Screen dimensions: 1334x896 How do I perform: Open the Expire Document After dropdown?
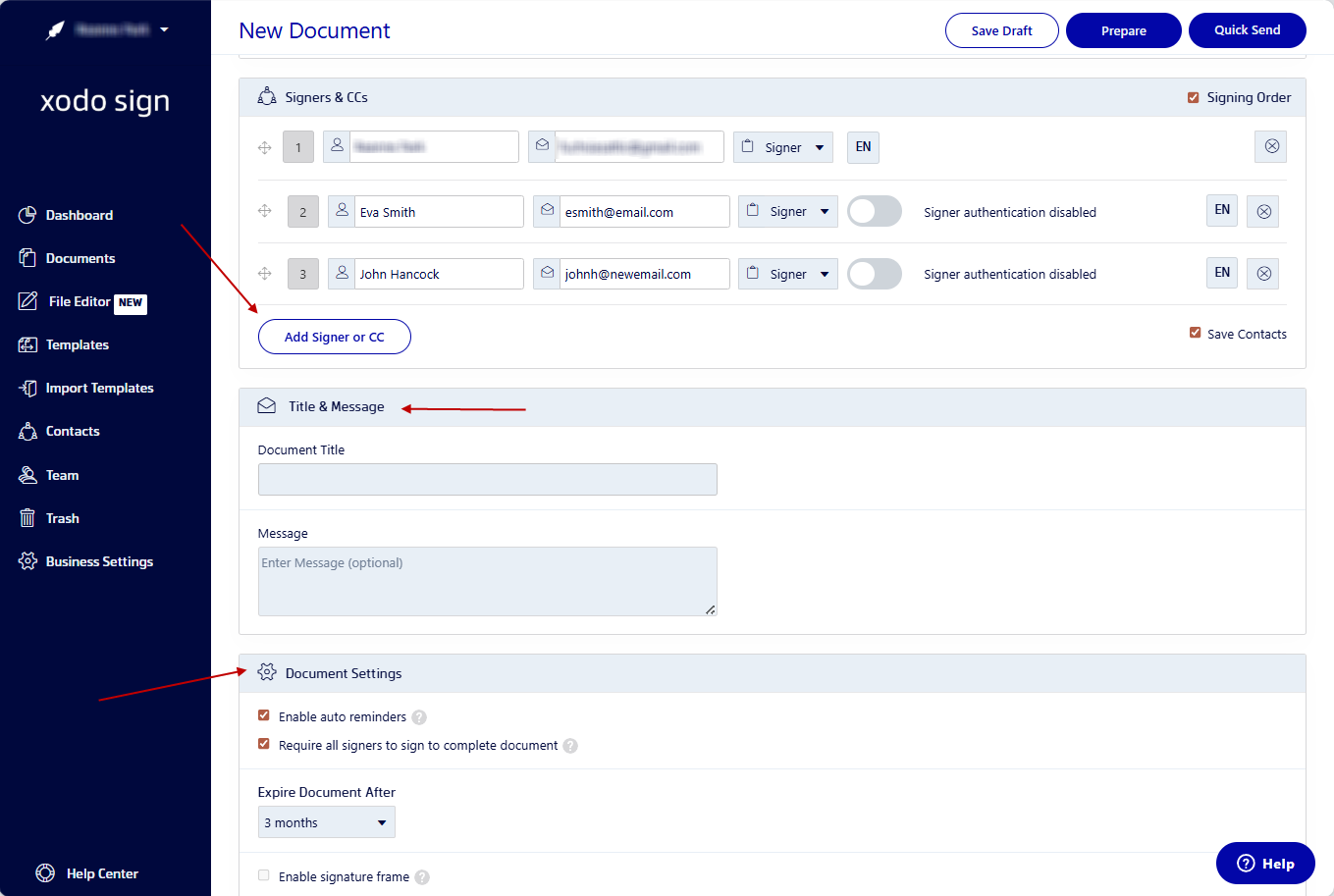tap(326, 821)
